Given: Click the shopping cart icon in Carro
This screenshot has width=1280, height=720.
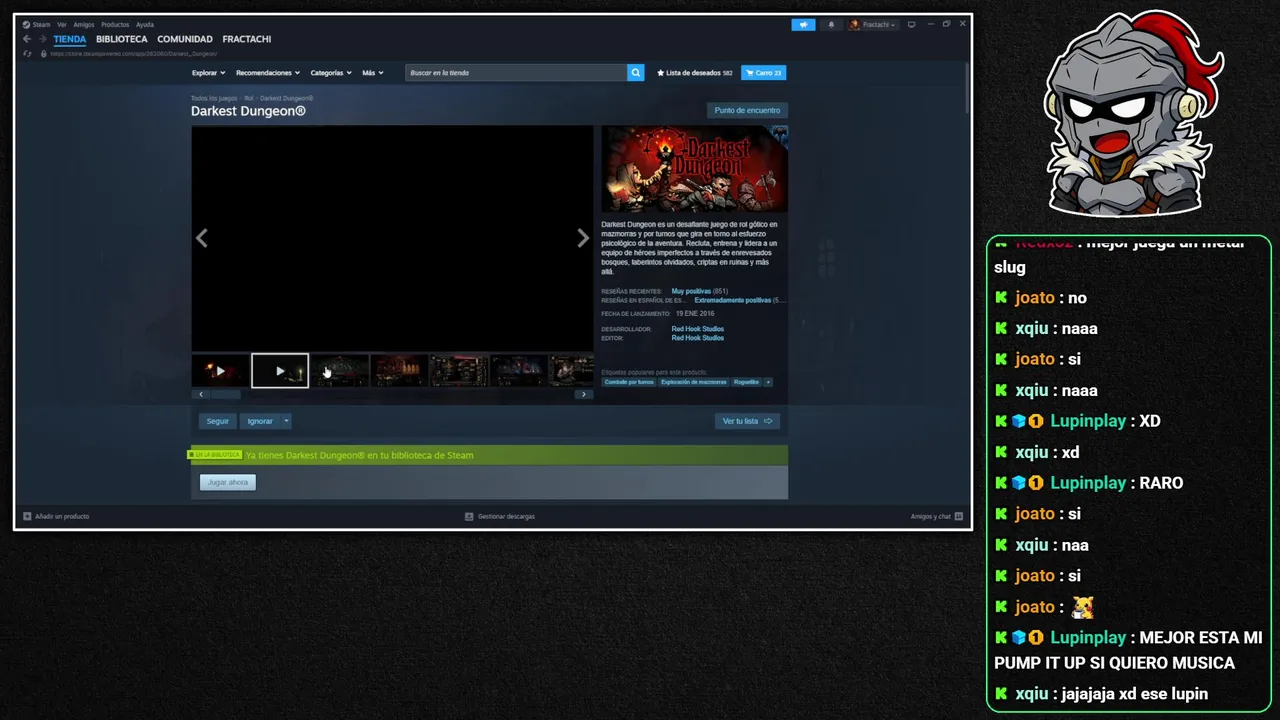Looking at the screenshot, I should pyautogui.click(x=749, y=73).
